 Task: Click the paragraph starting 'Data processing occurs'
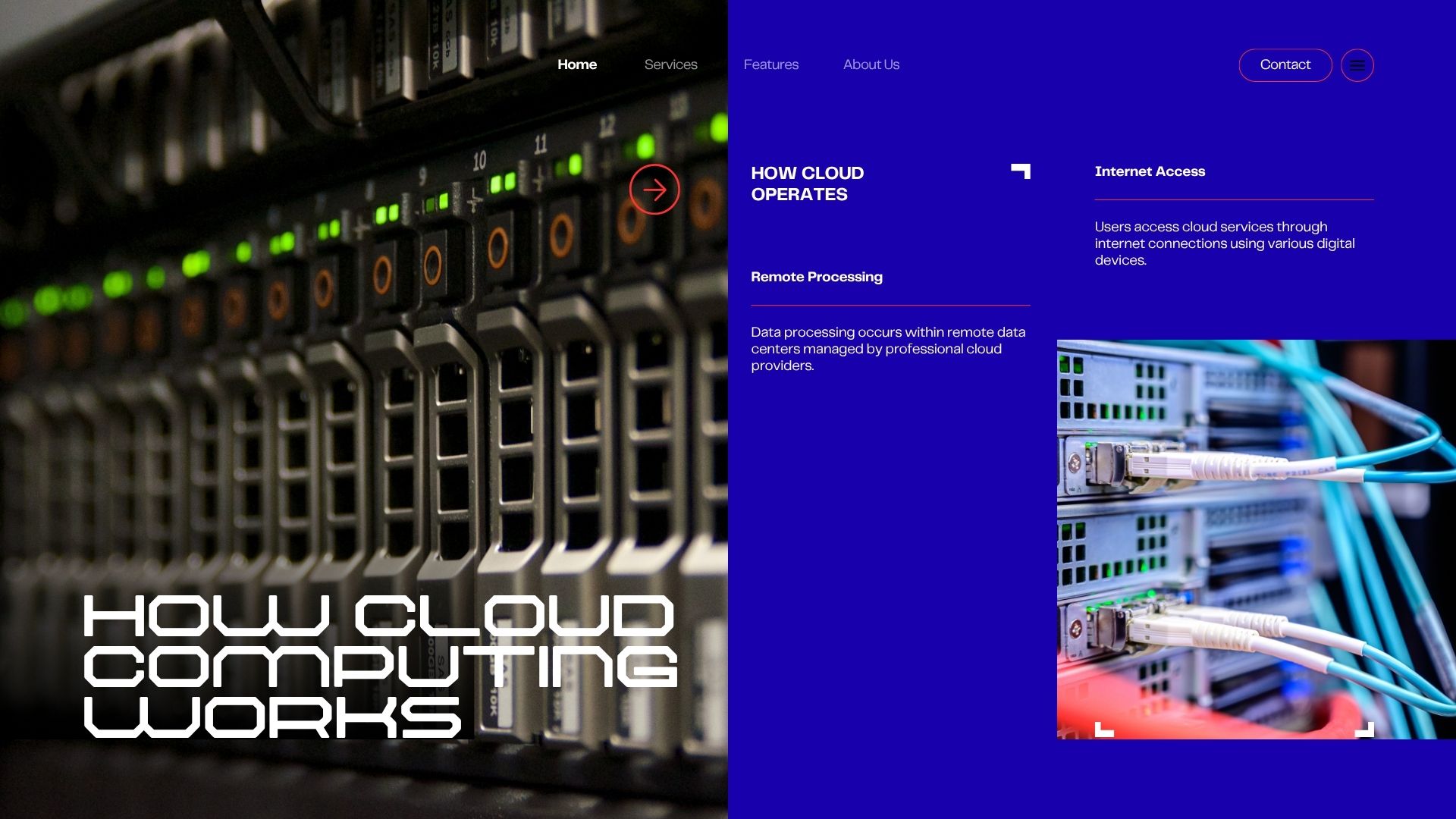(x=888, y=349)
